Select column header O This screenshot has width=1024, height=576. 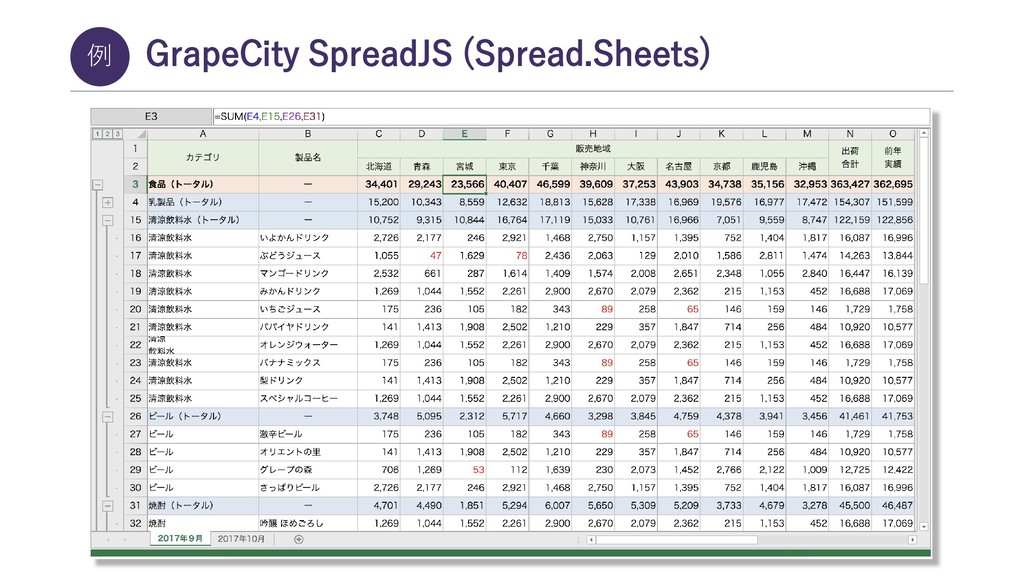(893, 134)
